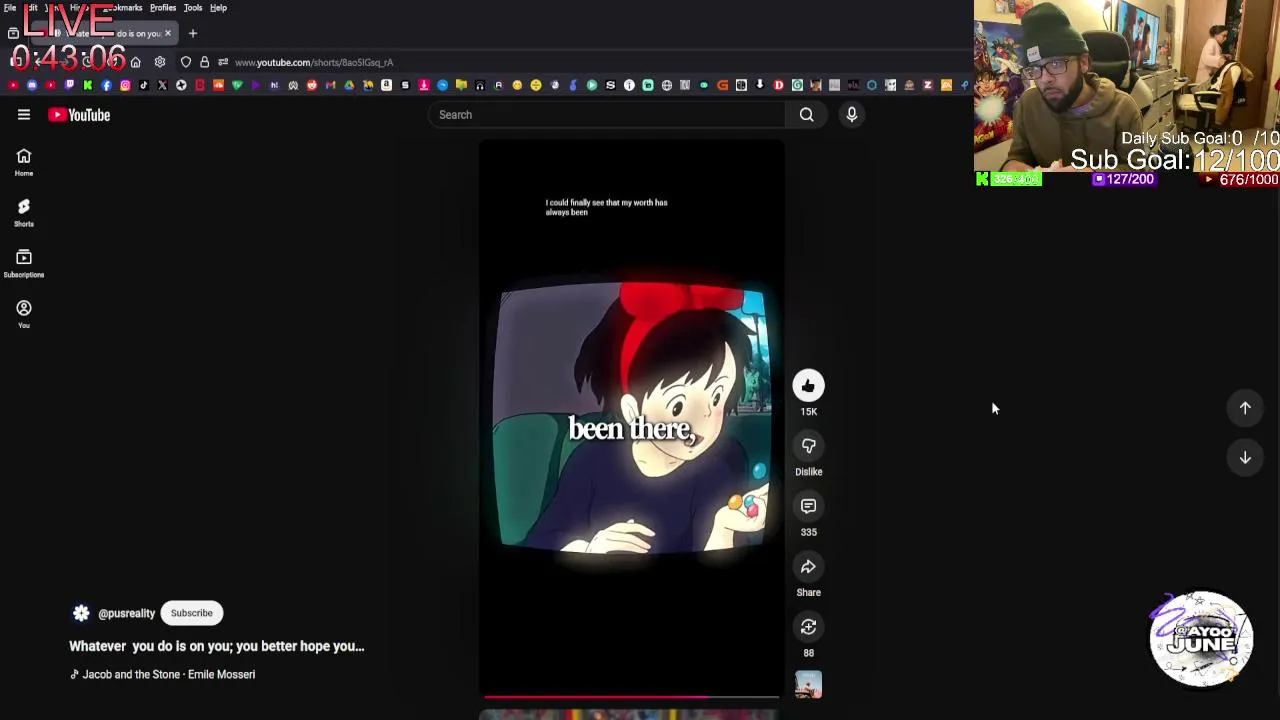Click the site security padlock icon
This screenshot has height=720, width=1280.
tap(205, 62)
